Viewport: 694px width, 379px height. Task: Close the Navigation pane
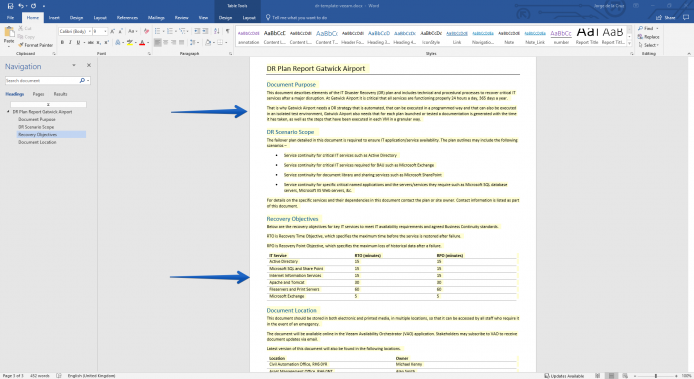click(x=89, y=65)
